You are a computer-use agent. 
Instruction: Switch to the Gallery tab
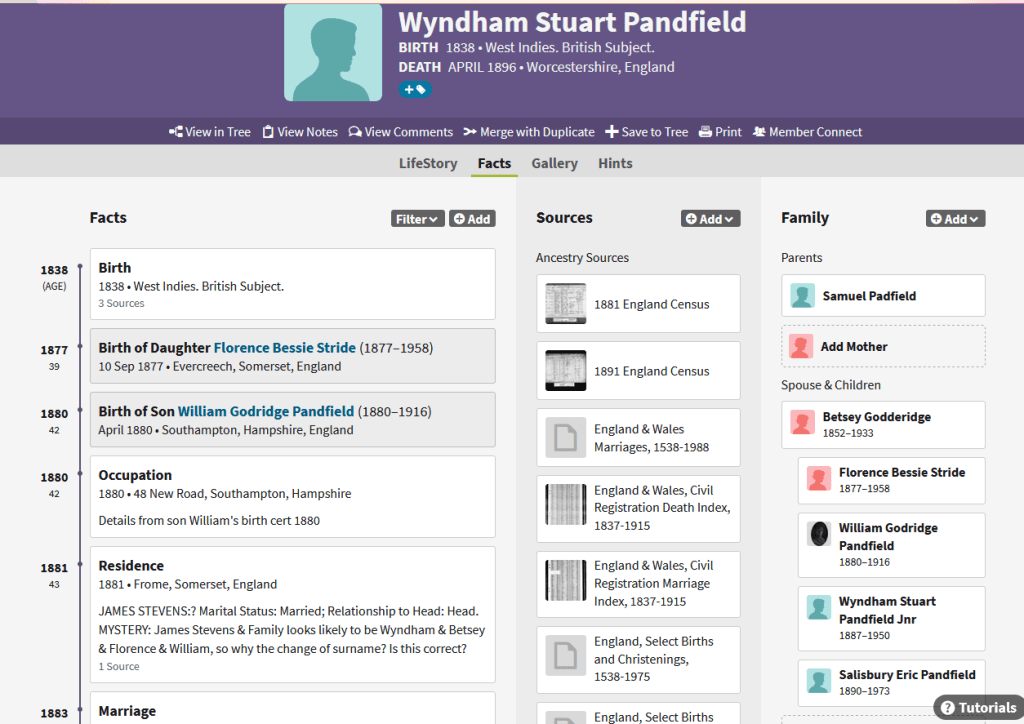click(554, 163)
